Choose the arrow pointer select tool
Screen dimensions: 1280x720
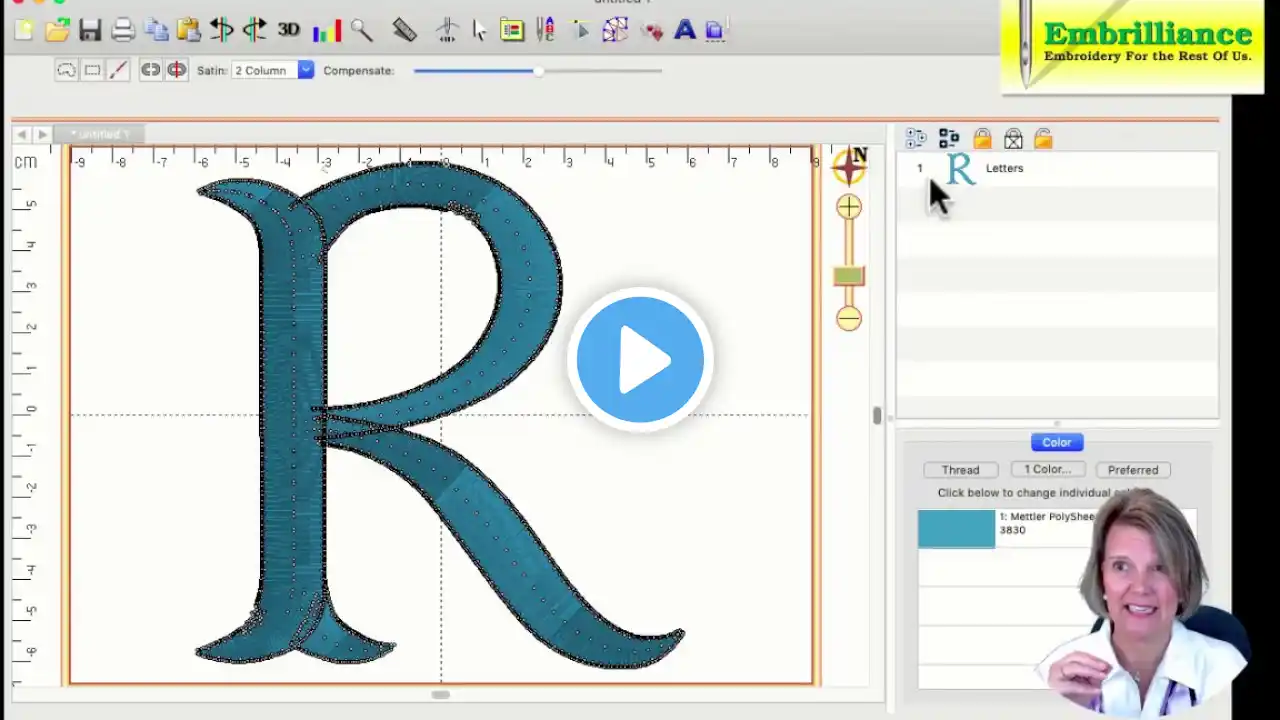click(x=480, y=30)
